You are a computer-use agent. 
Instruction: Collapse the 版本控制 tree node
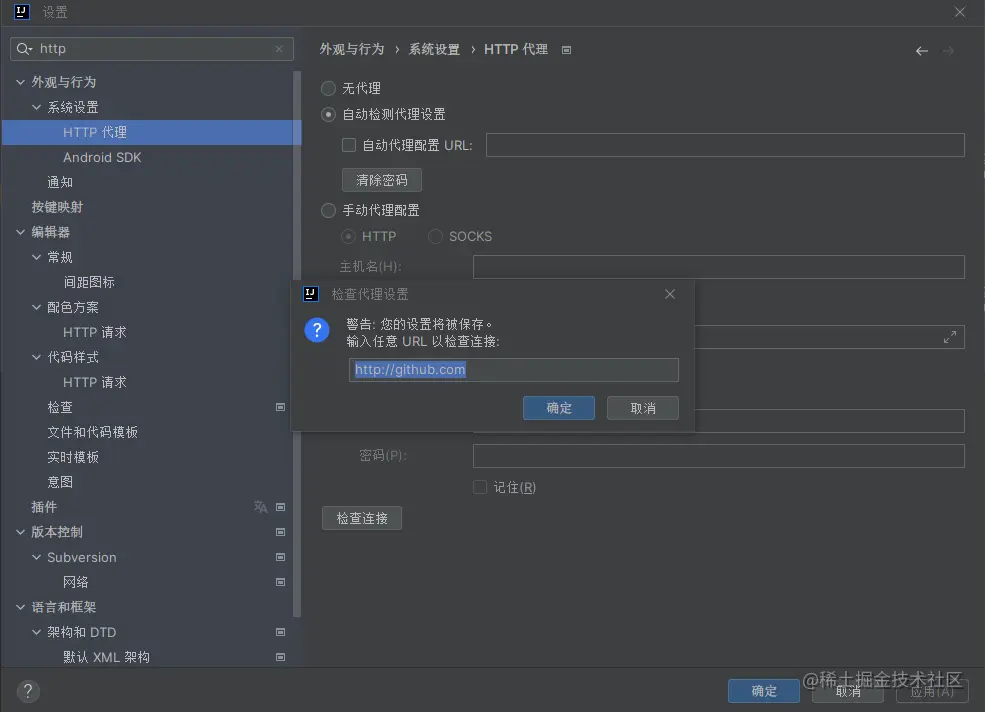(x=21, y=532)
